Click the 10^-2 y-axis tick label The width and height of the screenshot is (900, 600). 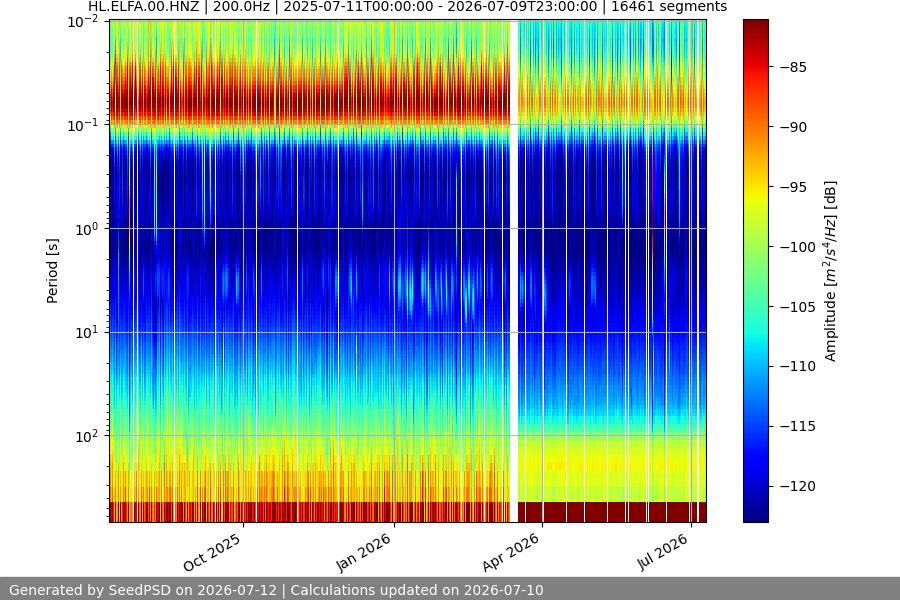point(83,22)
